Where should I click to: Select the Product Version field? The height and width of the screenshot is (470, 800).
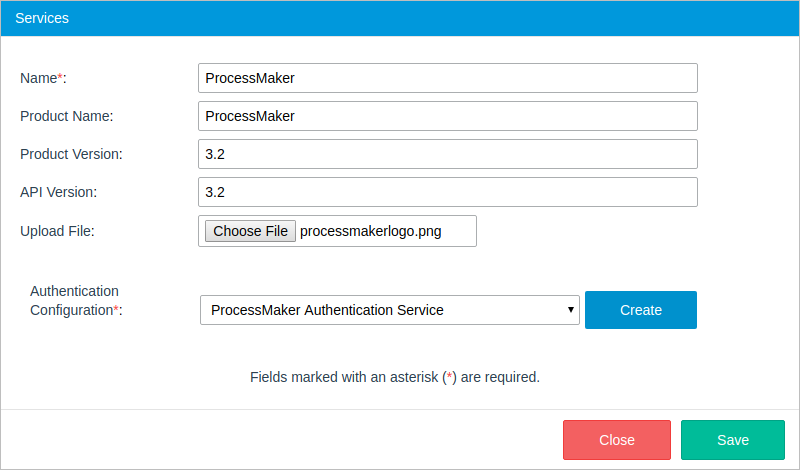(447, 154)
